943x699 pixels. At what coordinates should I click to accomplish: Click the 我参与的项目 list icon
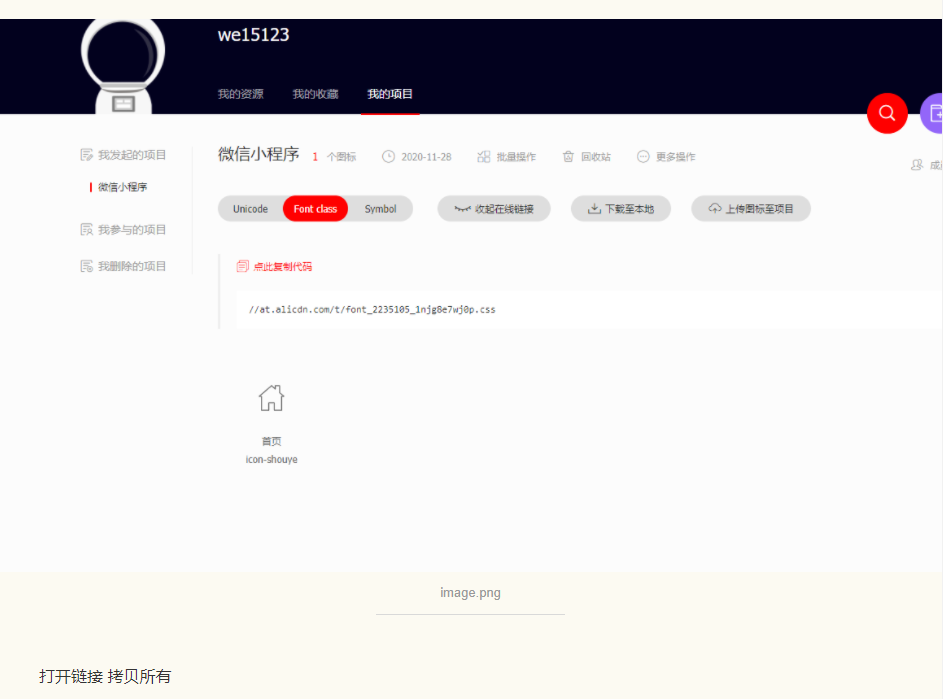(87, 230)
